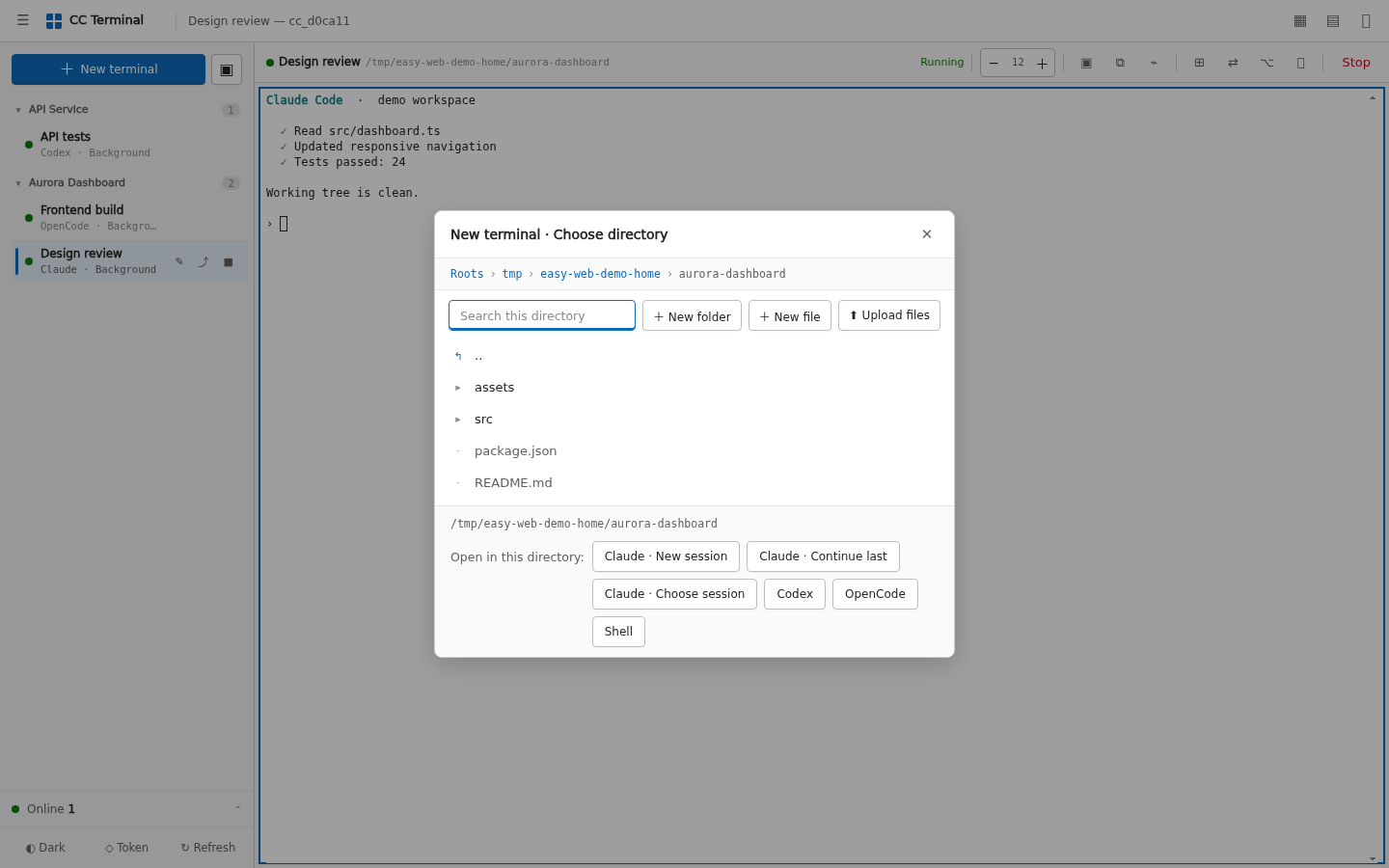Screen dimensions: 1389x868
Task: Expand the assets folder arrow
Action: [x=458, y=388]
